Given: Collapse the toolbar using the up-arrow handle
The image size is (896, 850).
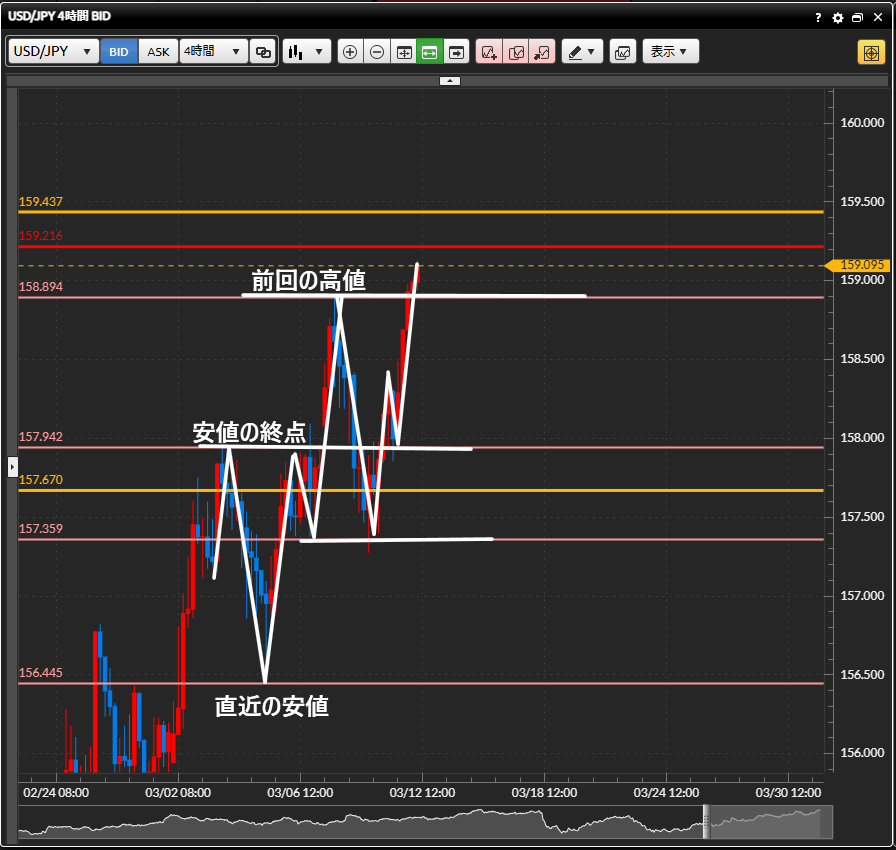Looking at the screenshot, I should (450, 80).
